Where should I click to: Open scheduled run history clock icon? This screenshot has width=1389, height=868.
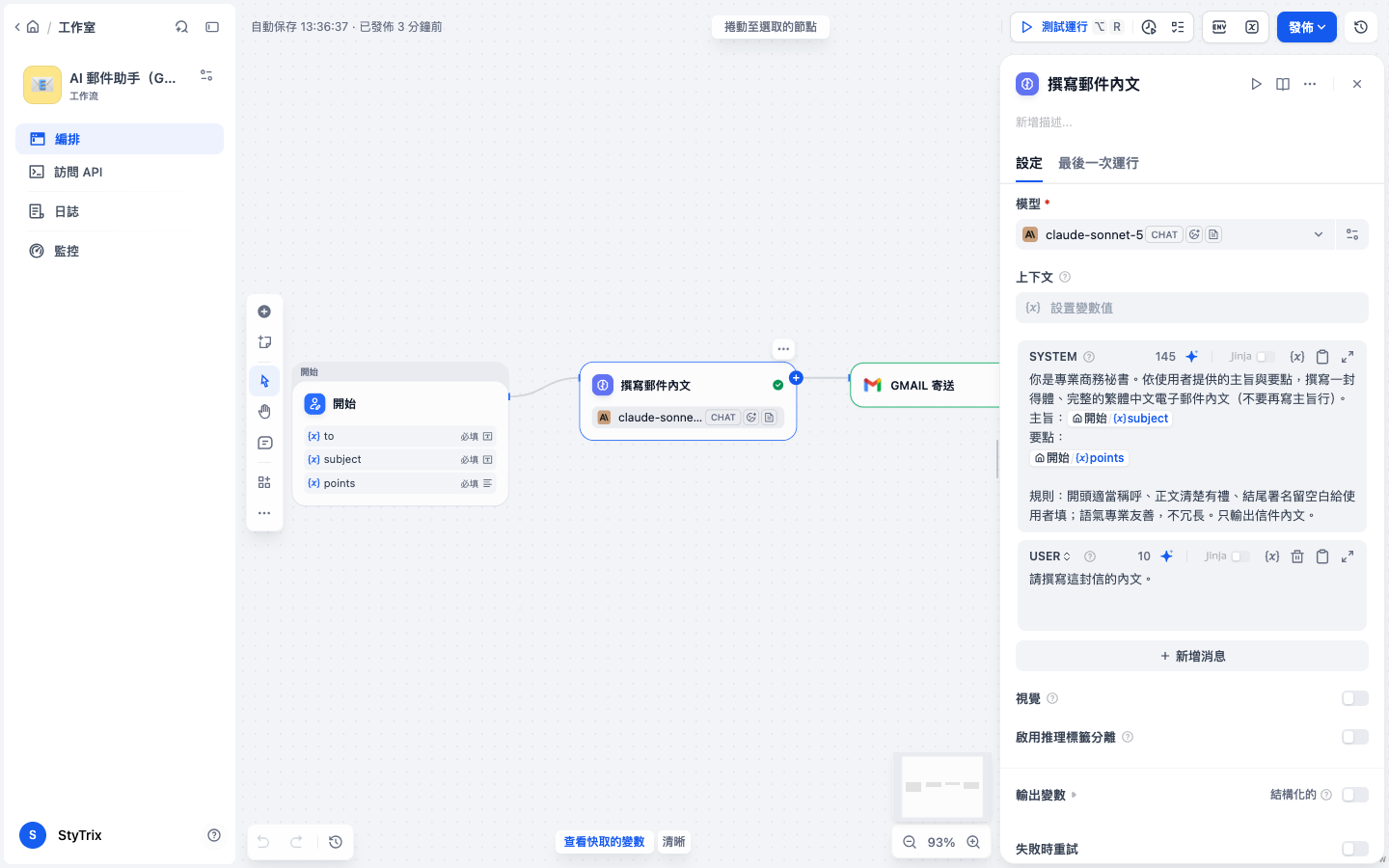click(x=1149, y=27)
